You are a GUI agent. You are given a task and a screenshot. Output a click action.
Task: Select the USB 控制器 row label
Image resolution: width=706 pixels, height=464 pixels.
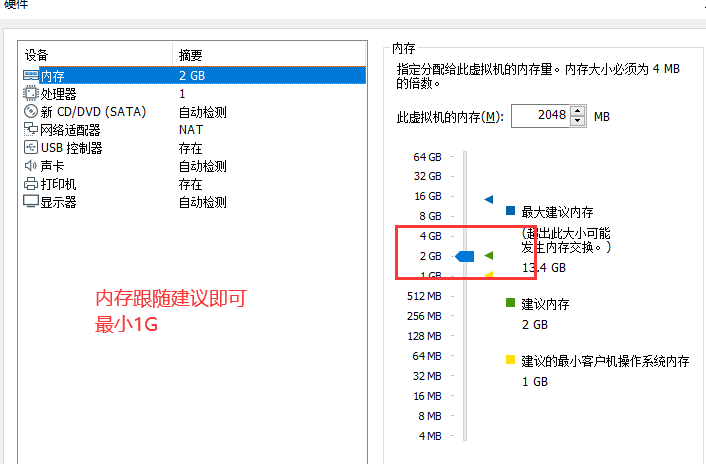(72, 148)
